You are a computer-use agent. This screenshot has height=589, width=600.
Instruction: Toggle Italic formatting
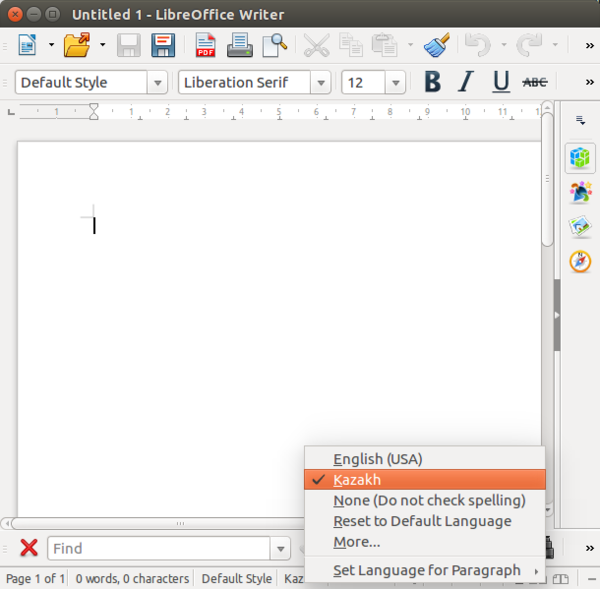click(x=465, y=83)
